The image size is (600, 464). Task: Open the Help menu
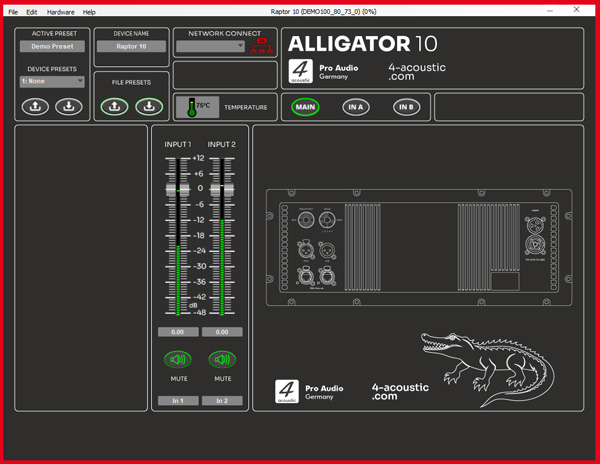click(89, 12)
